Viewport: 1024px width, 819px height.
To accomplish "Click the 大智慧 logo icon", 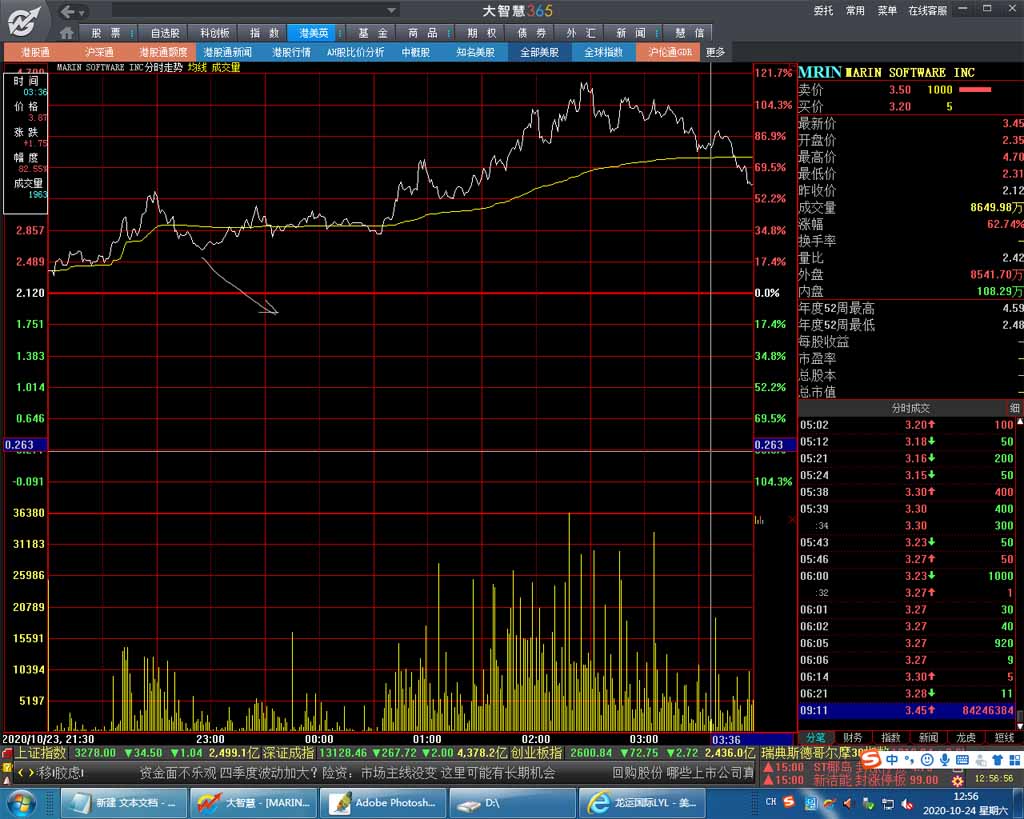I will (x=24, y=21).
